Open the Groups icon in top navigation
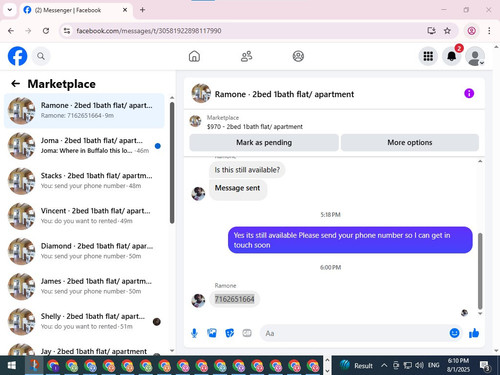This screenshot has height=375, width=500. (298, 56)
